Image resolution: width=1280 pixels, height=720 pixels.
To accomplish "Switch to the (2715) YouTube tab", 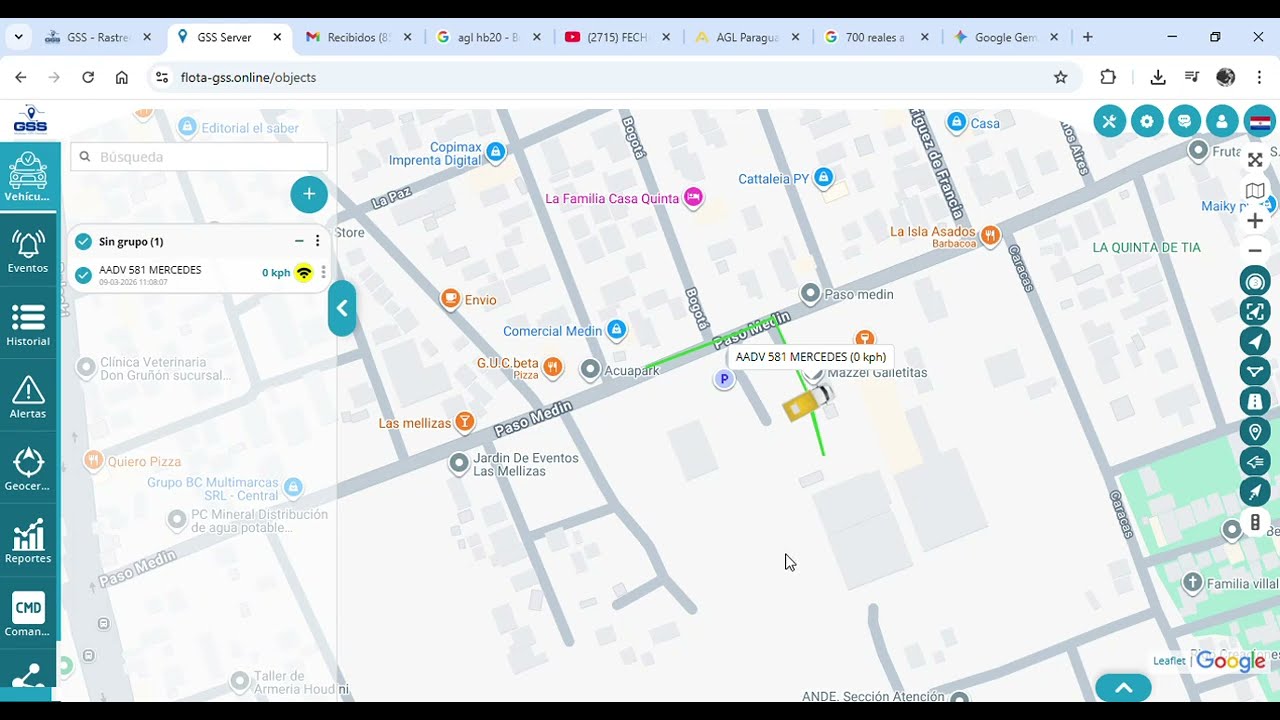I will click(617, 37).
